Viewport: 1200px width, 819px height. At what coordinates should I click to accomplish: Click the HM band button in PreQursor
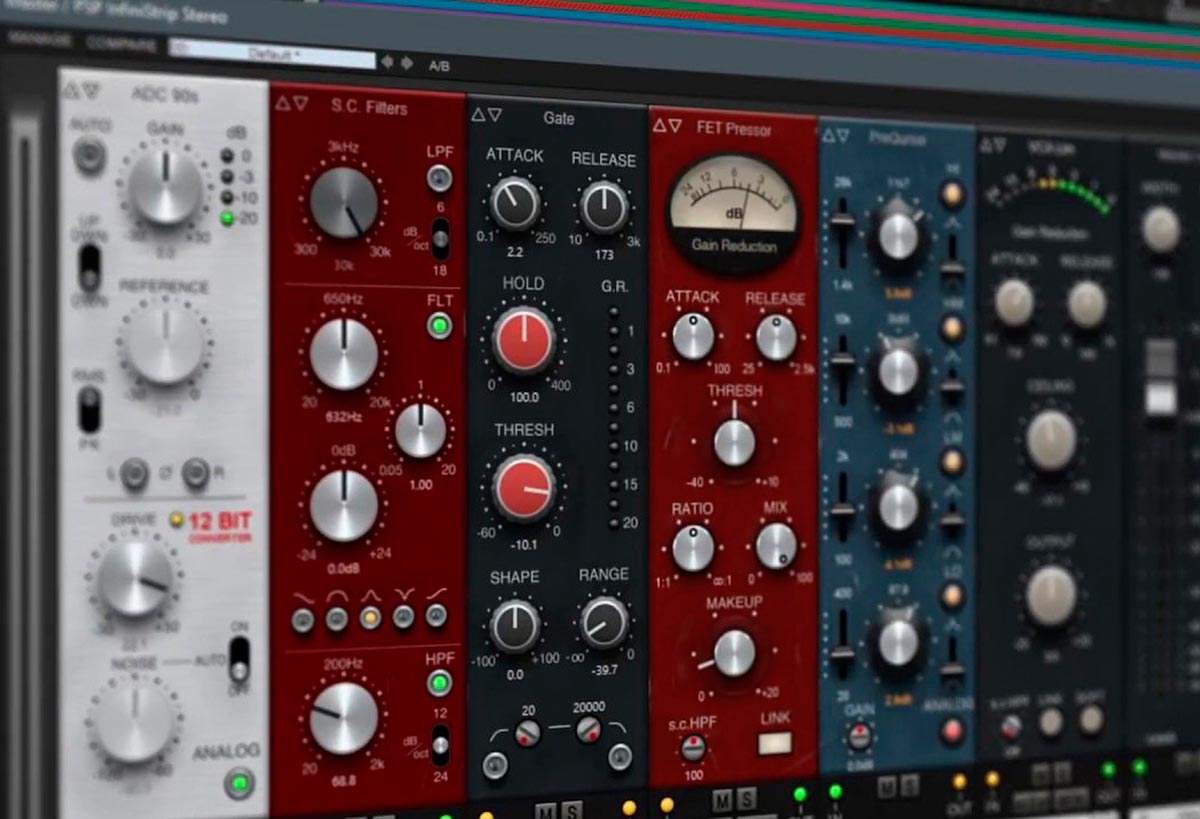click(x=953, y=327)
